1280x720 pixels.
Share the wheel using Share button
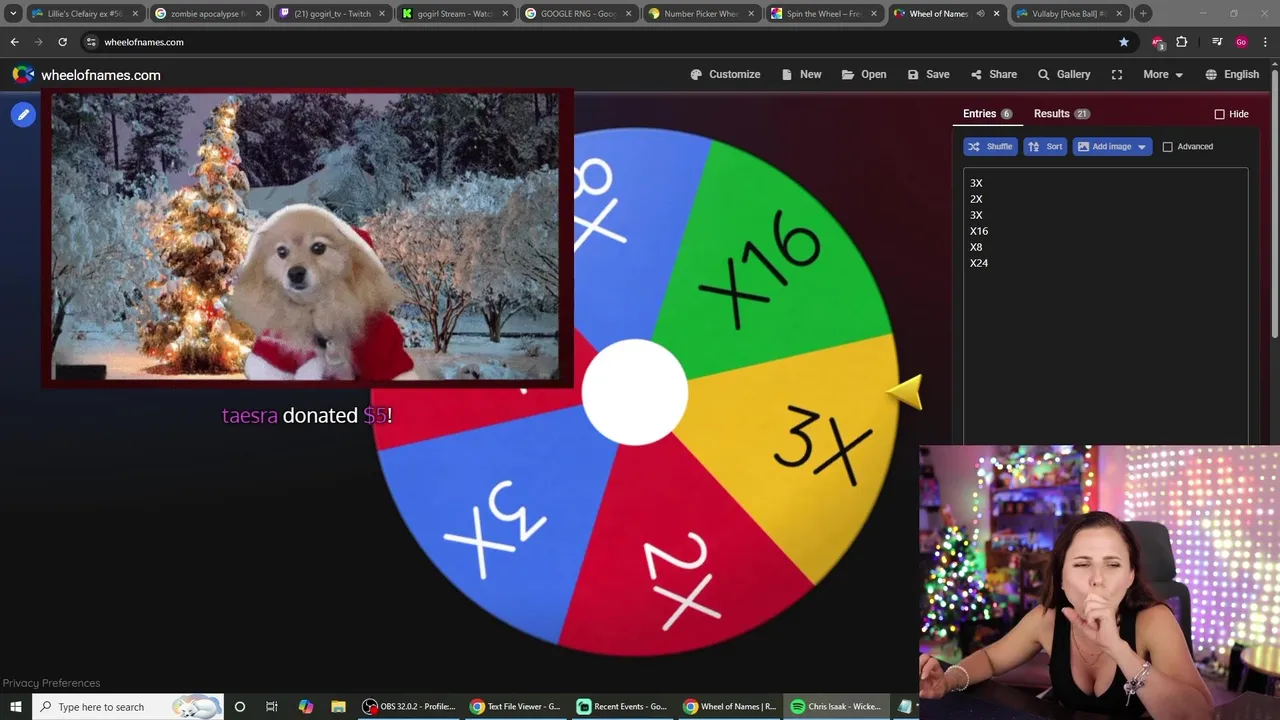[x=993, y=75]
